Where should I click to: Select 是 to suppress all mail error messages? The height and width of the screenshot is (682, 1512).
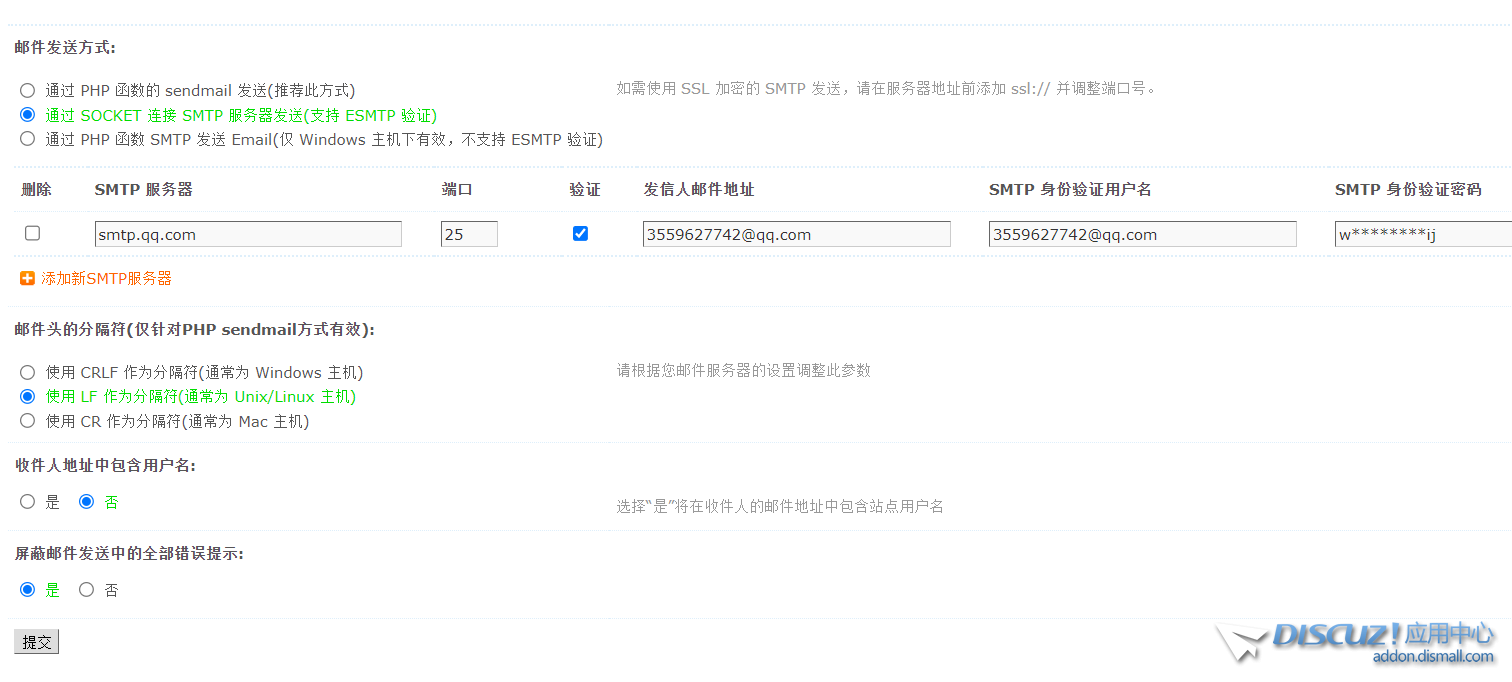pyautogui.click(x=27, y=590)
